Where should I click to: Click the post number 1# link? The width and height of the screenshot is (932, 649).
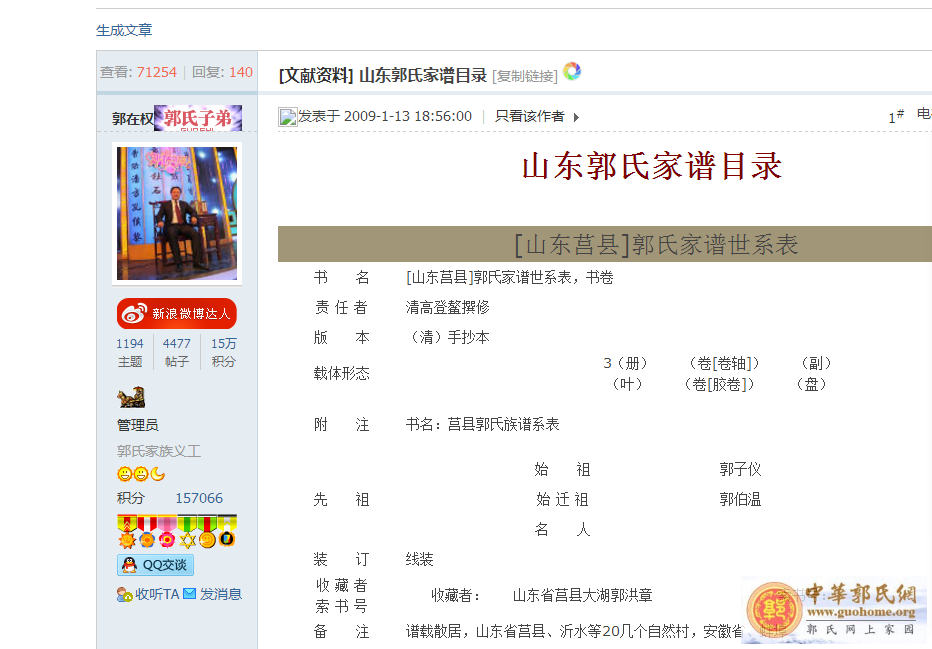pyautogui.click(x=893, y=116)
